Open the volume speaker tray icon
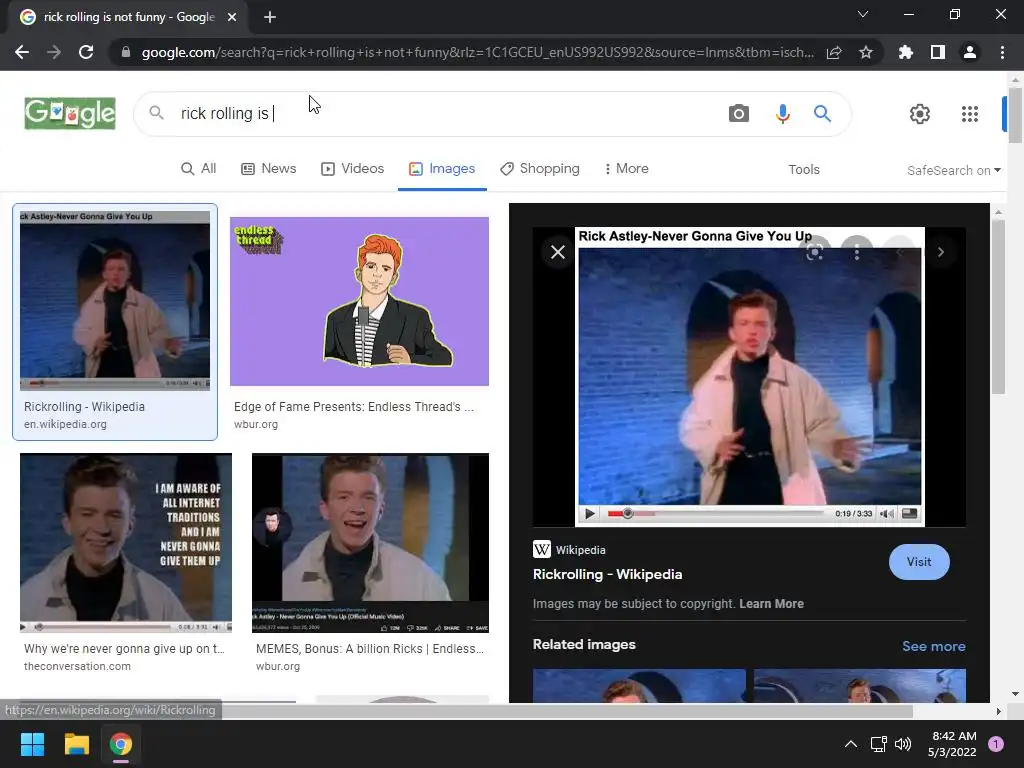1024x768 pixels. [903, 744]
